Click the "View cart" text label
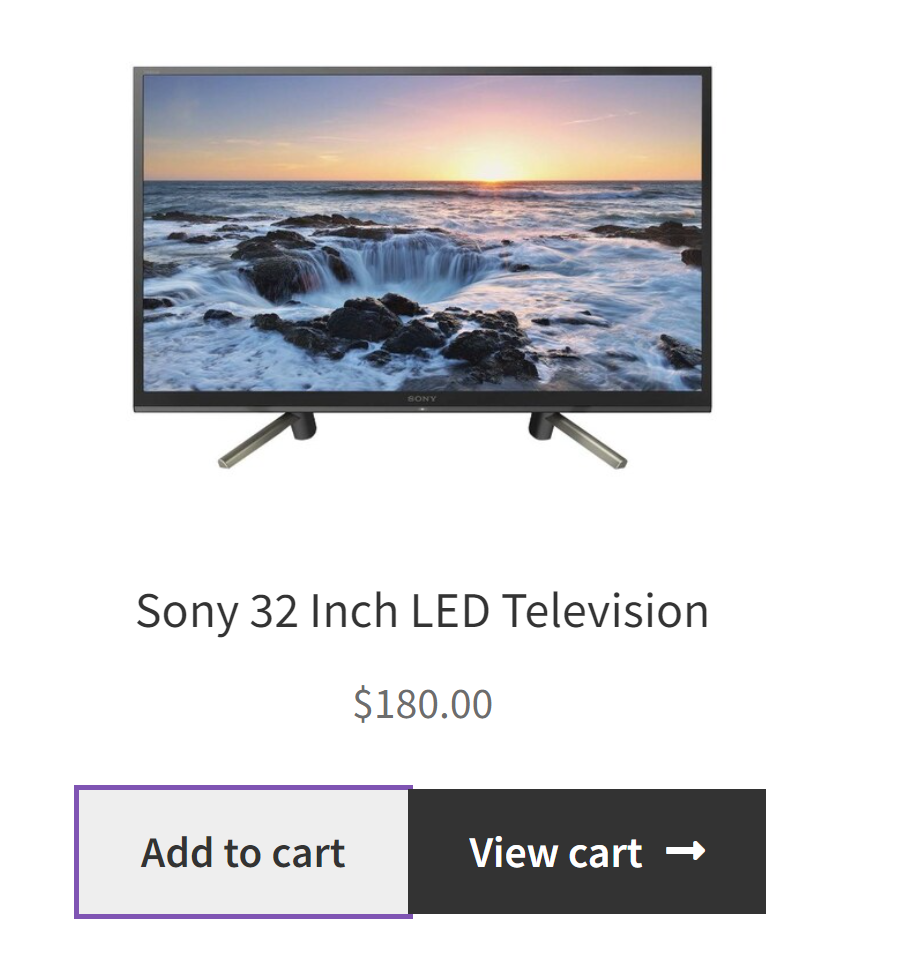The height and width of the screenshot is (962, 901). 556,852
